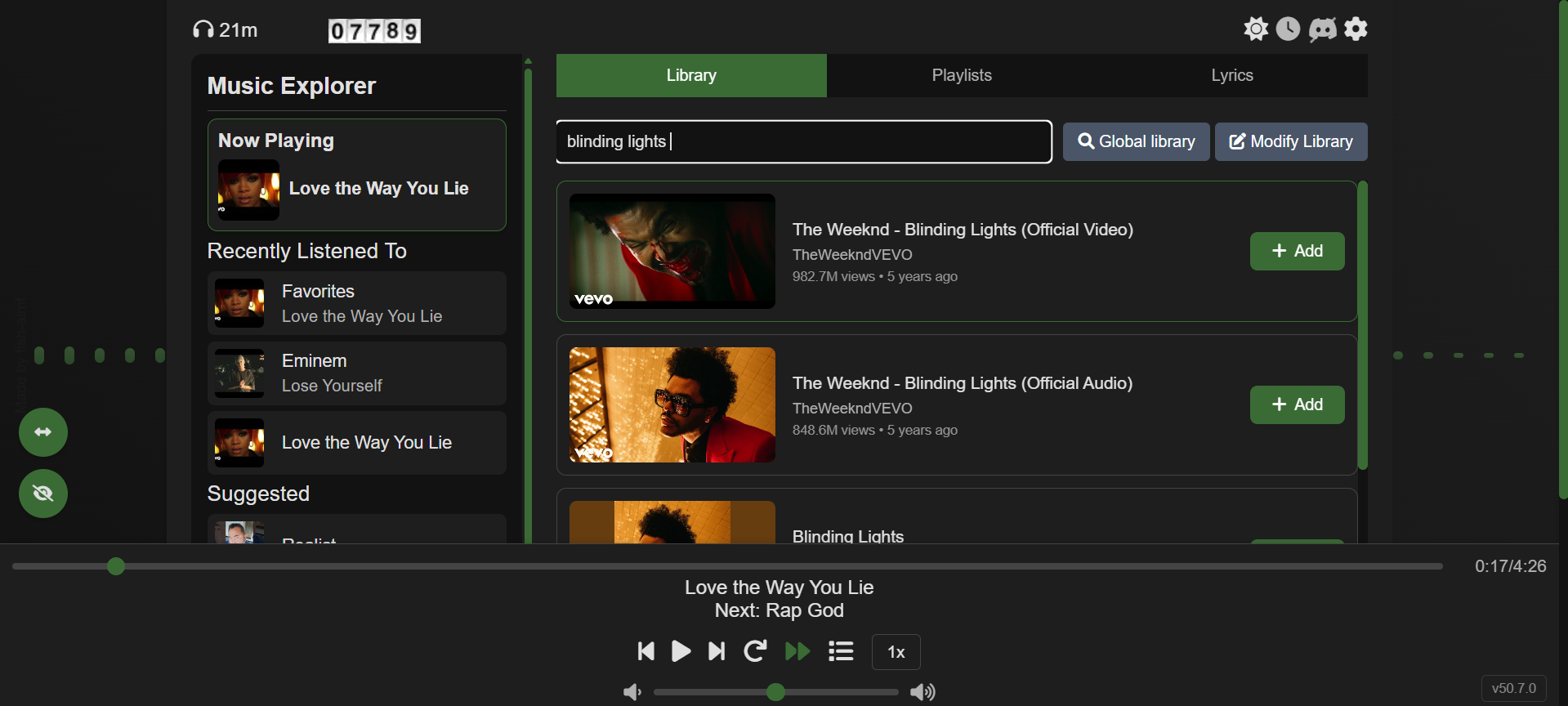Click the search results scrollbar
The height and width of the screenshot is (706, 1568).
[1363, 325]
